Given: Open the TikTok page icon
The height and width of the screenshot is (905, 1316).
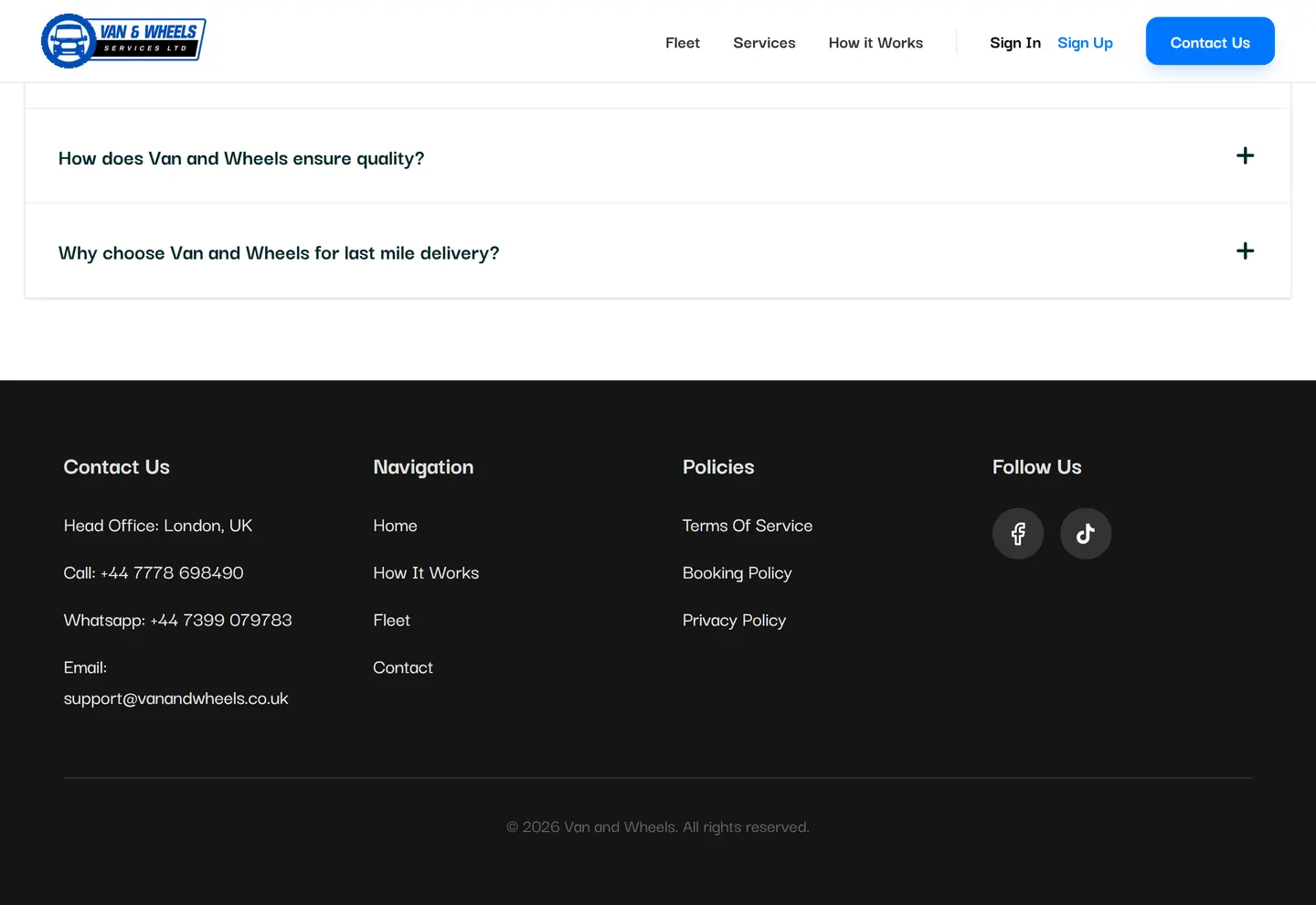Looking at the screenshot, I should click(1086, 534).
